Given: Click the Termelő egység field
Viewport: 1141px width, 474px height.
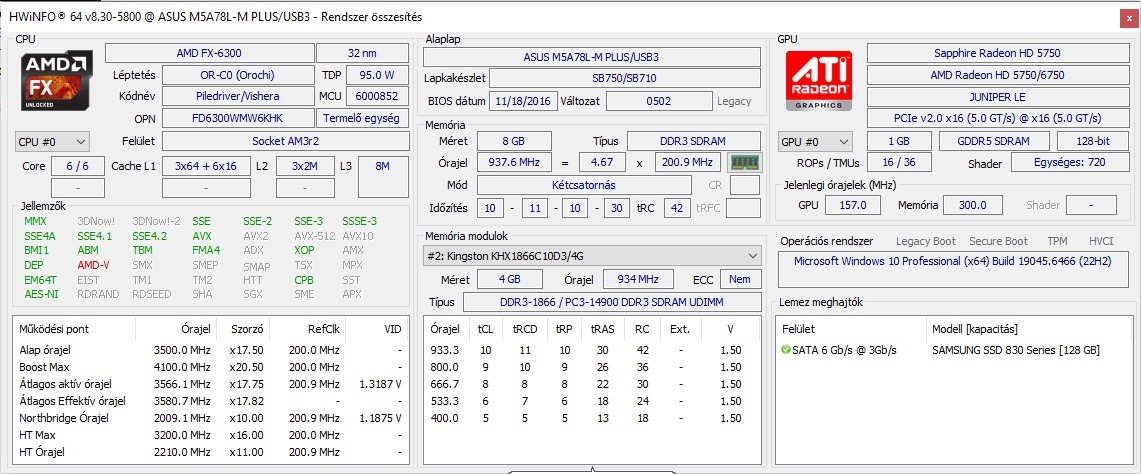Looking at the screenshot, I should pos(362,119).
